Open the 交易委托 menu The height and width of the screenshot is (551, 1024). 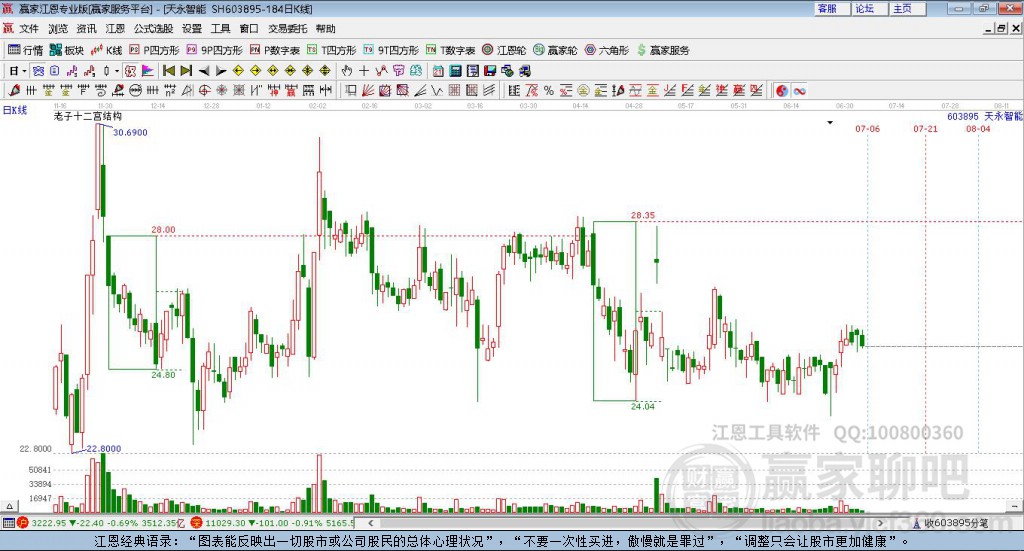pos(287,29)
